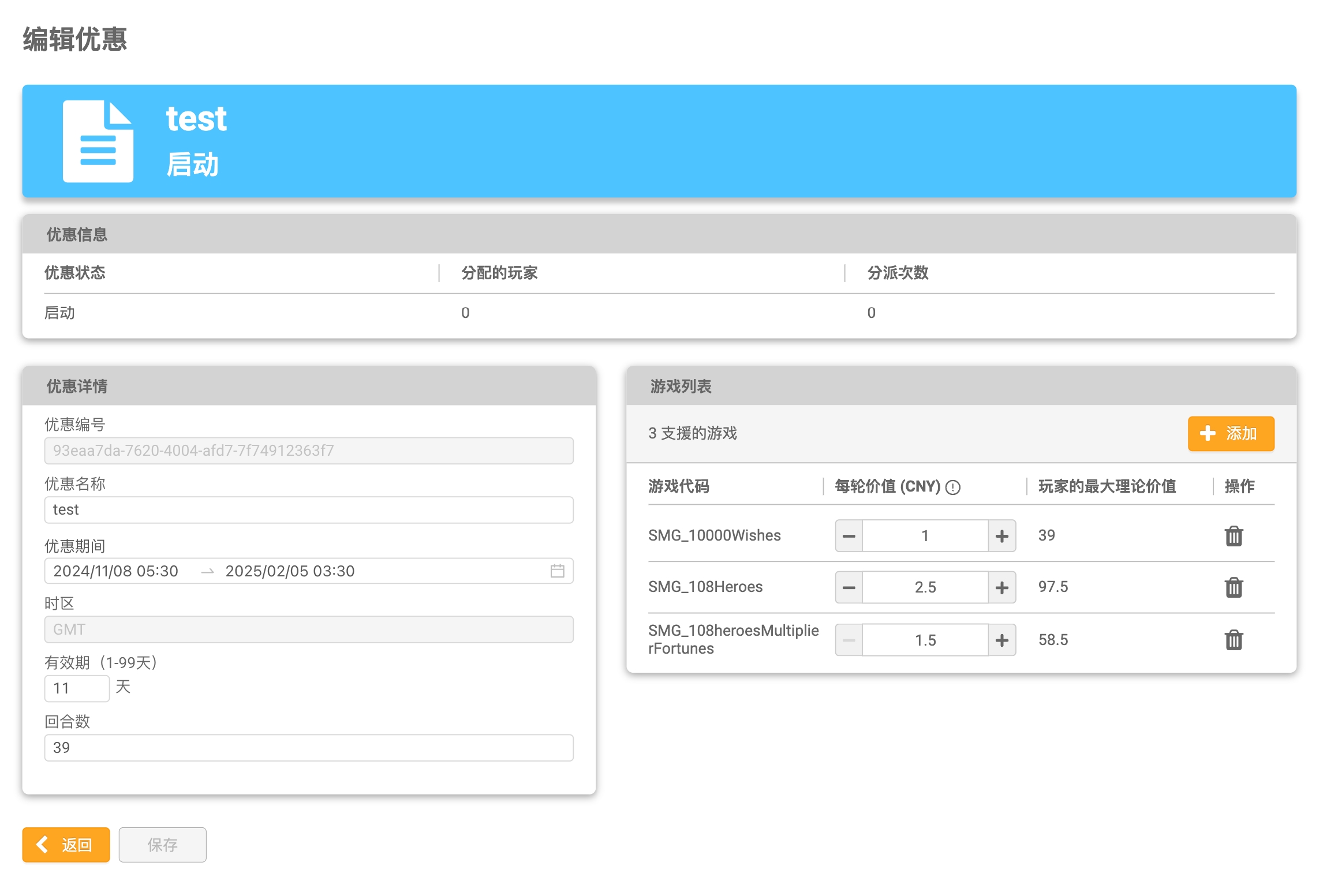Click the 保存 save button
The width and height of the screenshot is (1323, 896).
tap(162, 845)
